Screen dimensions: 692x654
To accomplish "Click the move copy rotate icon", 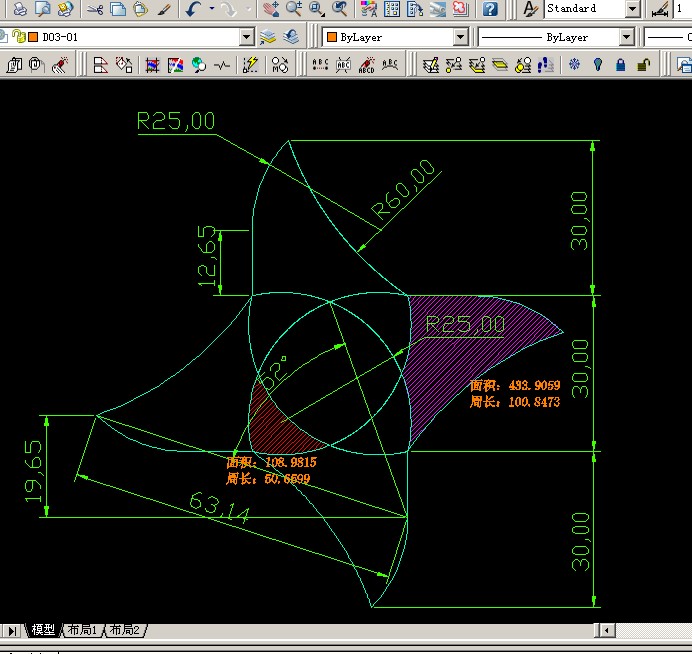I will pyautogui.click(x=124, y=65).
